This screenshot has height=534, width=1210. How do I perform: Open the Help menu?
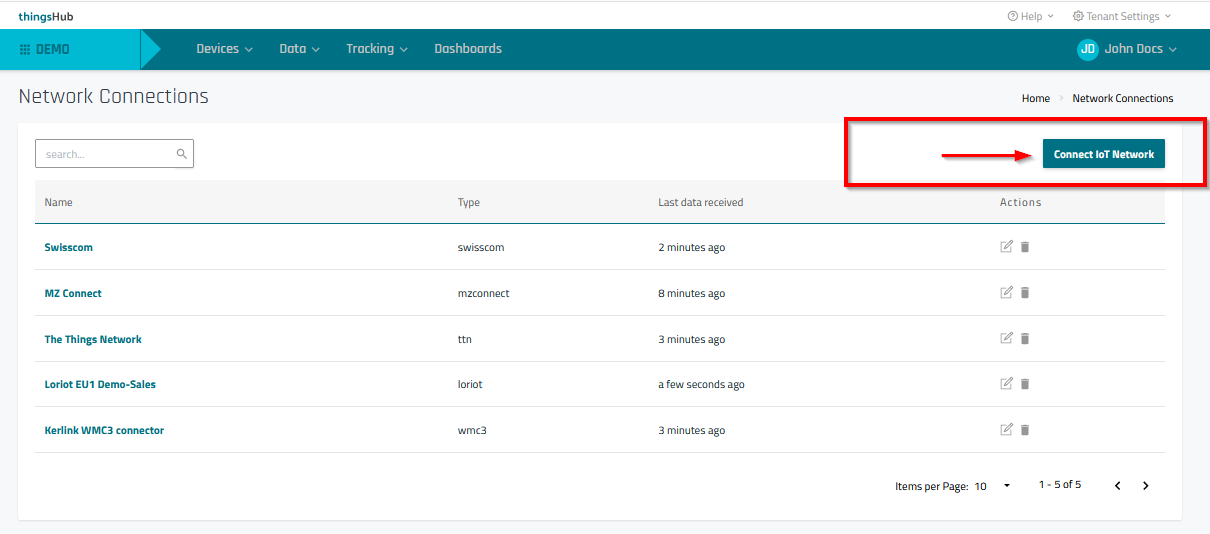(1030, 16)
